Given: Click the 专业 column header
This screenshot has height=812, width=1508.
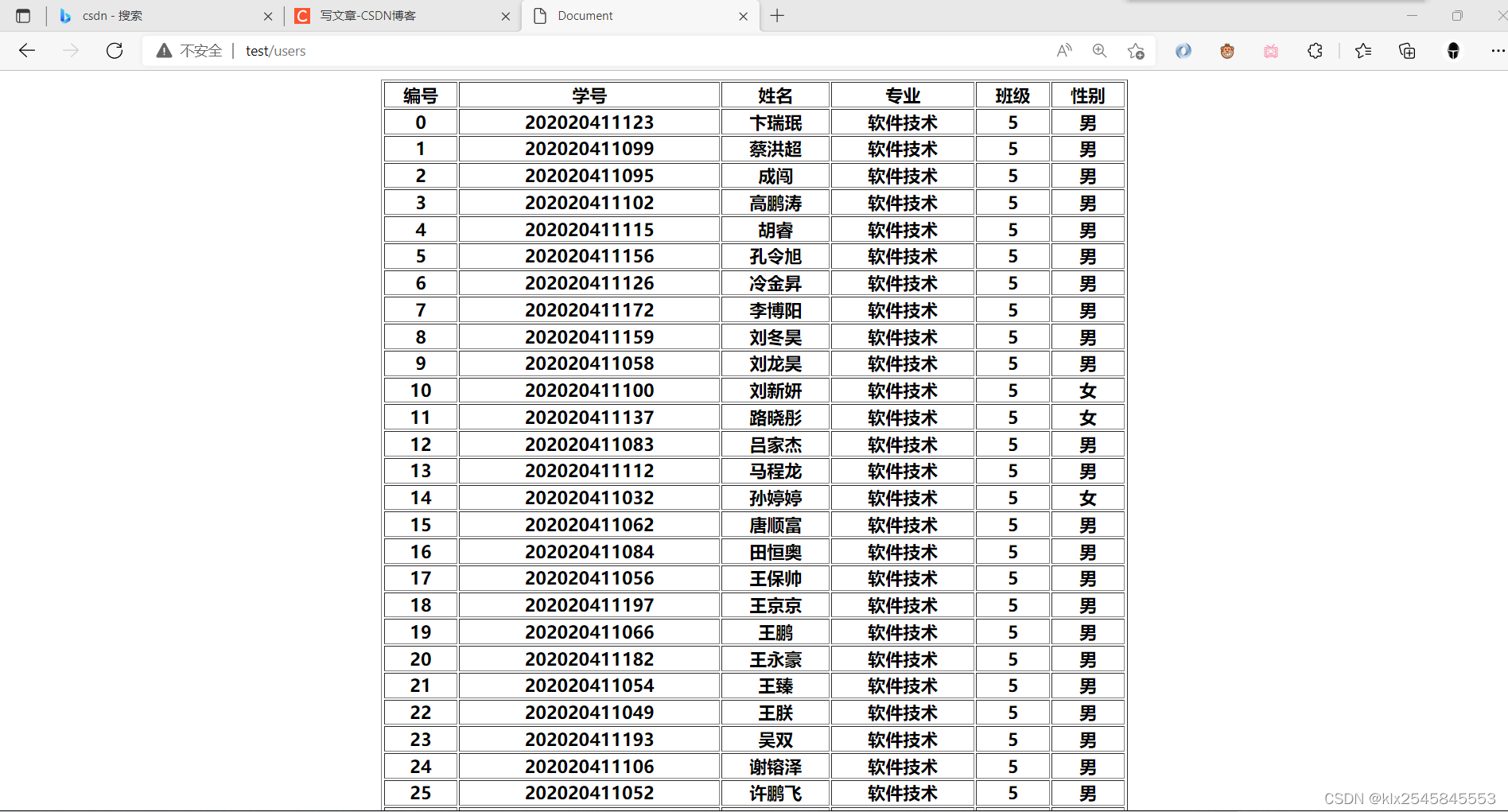Looking at the screenshot, I should pyautogui.click(x=903, y=95).
